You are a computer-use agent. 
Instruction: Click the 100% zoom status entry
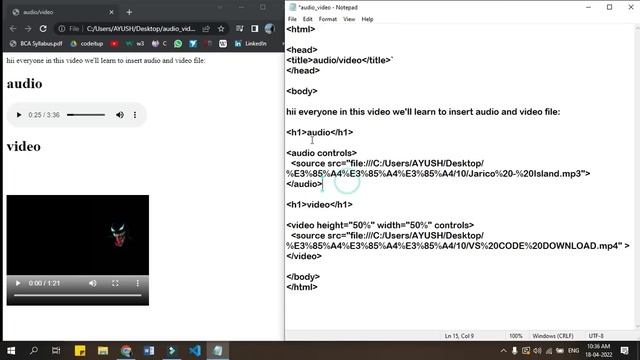[516, 336]
